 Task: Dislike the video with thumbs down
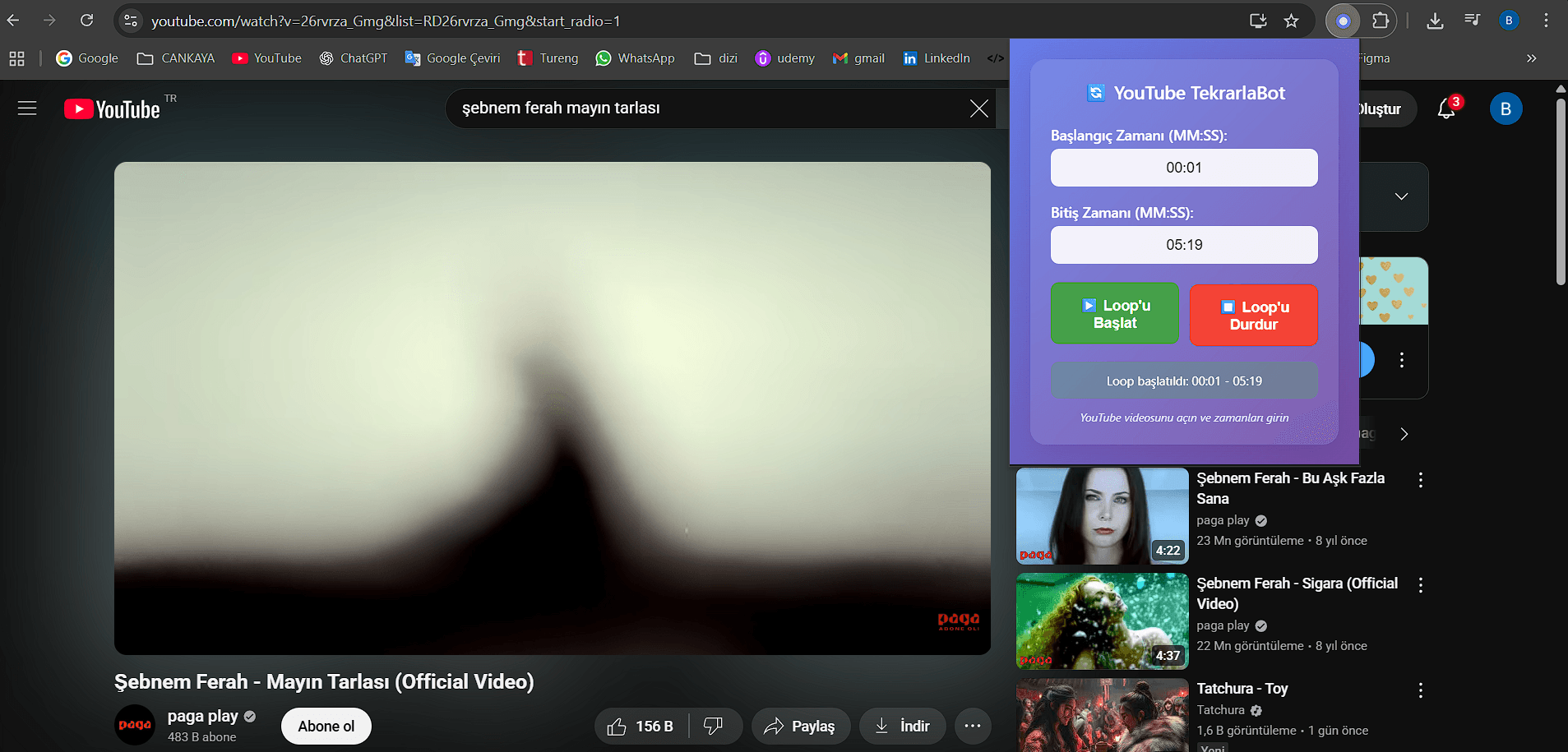coord(714,727)
